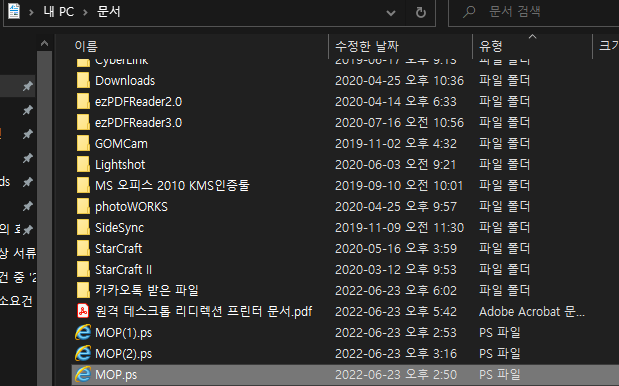
Task: Click the Downloads folder icon
Action: click(83, 81)
